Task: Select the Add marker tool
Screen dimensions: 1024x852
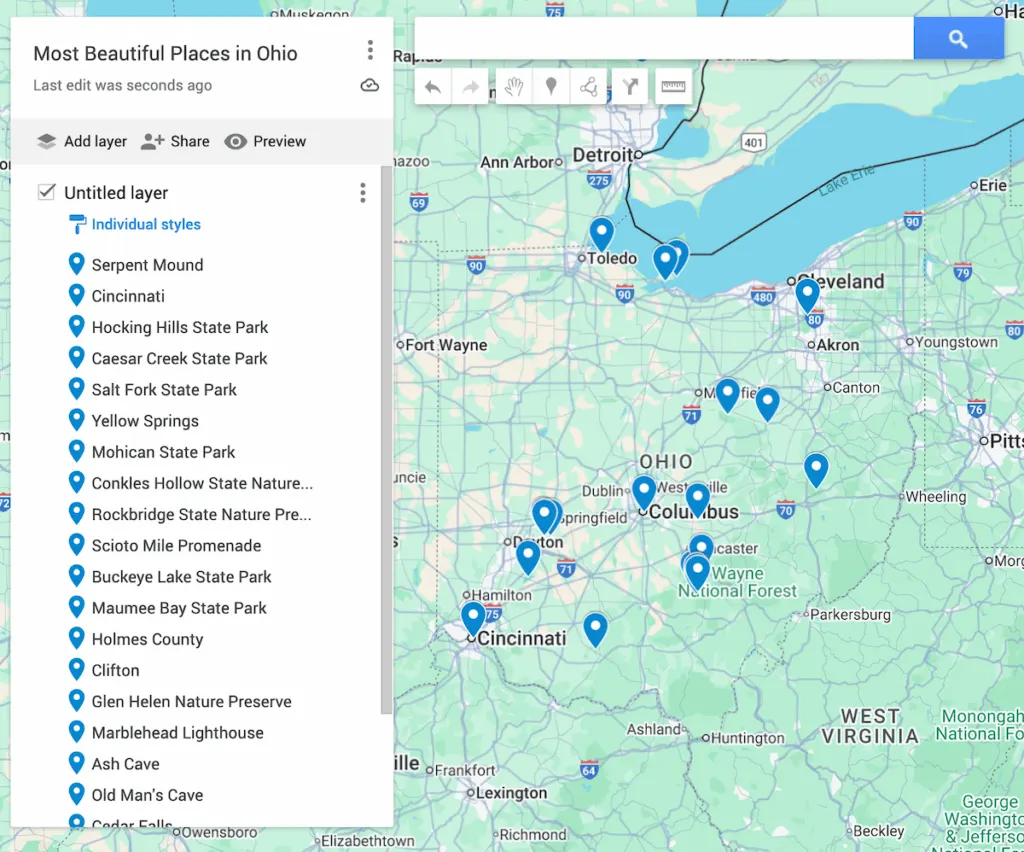Action: pos(551,87)
